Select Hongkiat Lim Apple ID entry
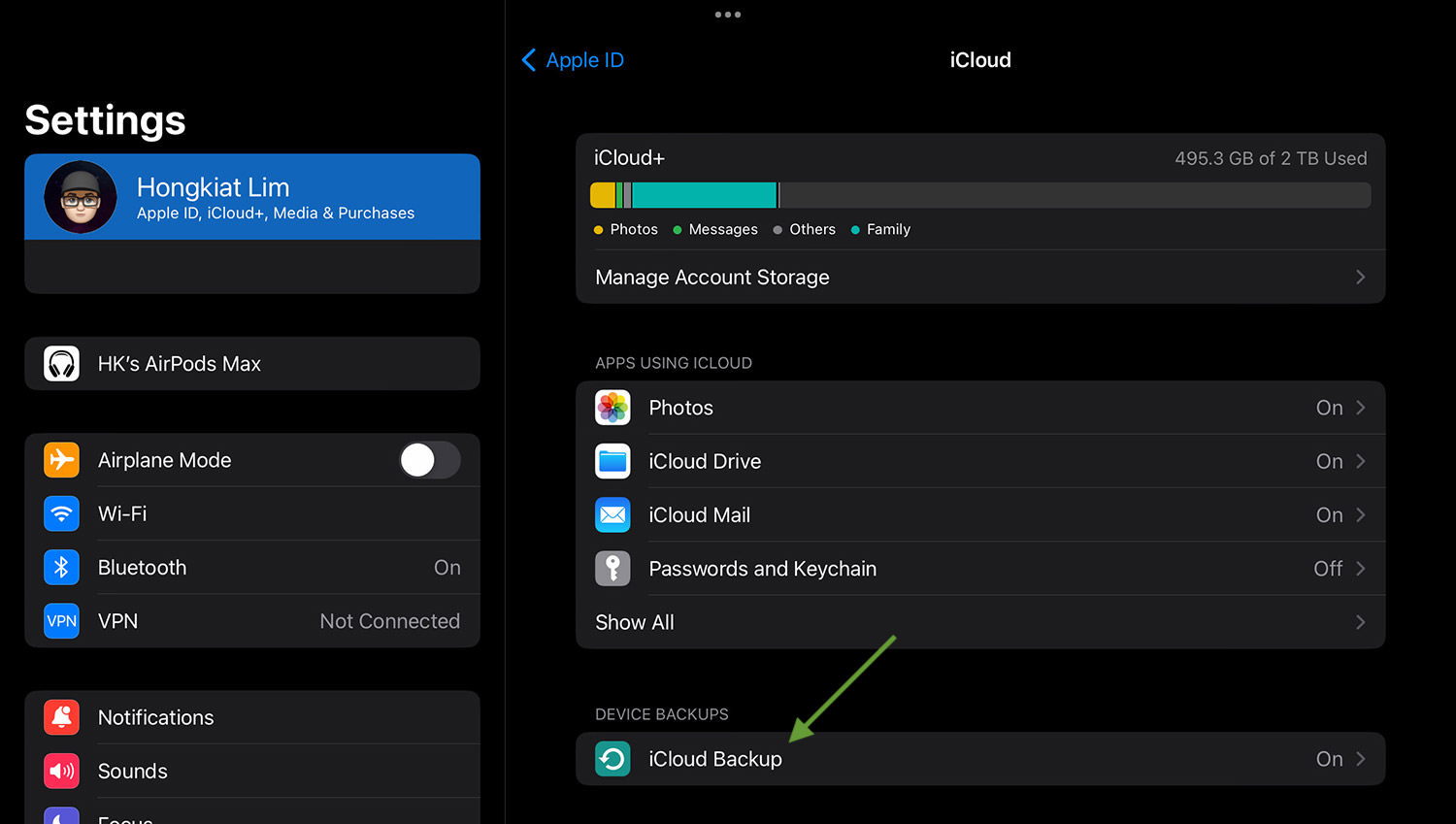The image size is (1456, 824). 252,197
